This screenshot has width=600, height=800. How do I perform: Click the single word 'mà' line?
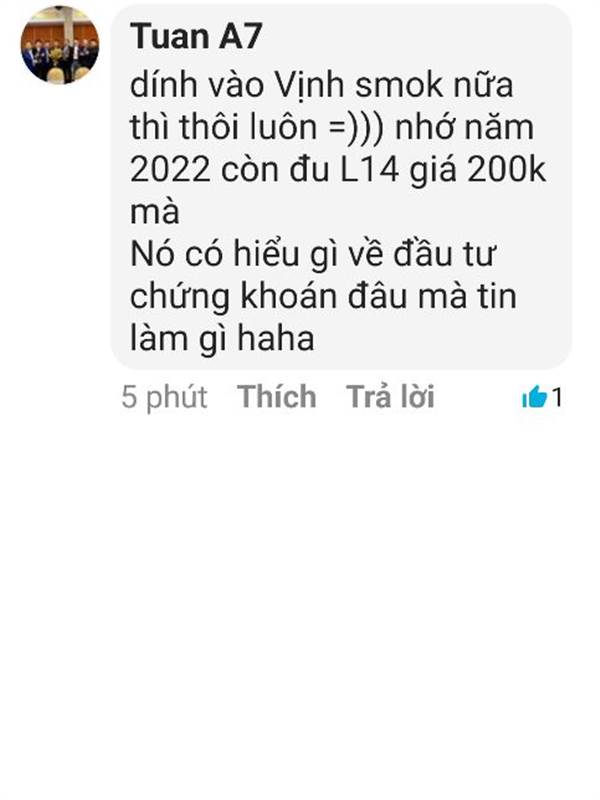(x=155, y=212)
